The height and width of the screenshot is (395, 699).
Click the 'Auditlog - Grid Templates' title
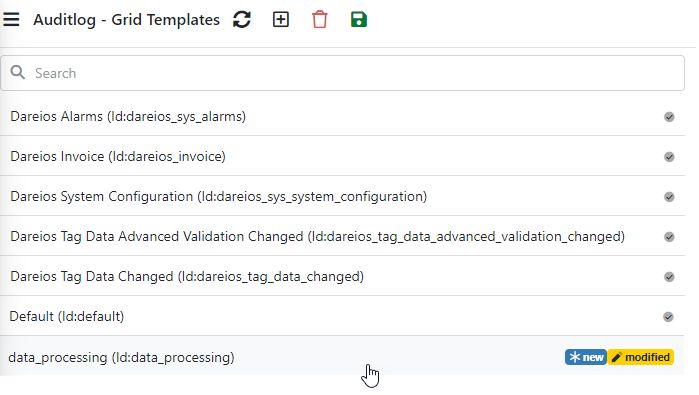126,20
